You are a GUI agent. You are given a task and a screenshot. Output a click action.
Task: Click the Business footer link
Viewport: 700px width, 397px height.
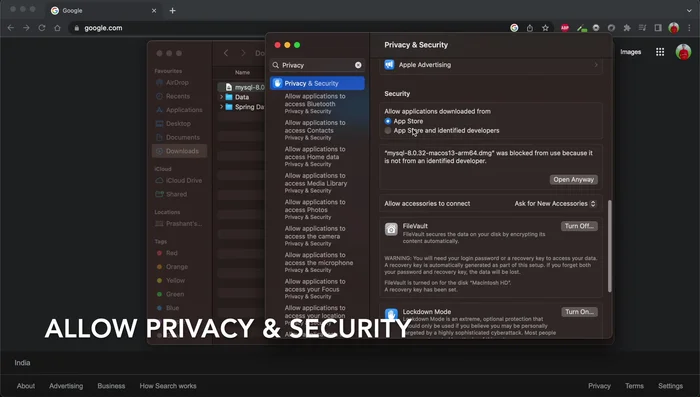click(x=111, y=386)
